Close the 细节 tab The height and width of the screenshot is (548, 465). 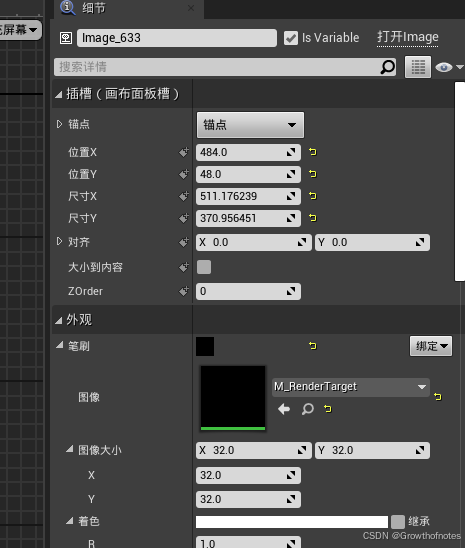191,8
